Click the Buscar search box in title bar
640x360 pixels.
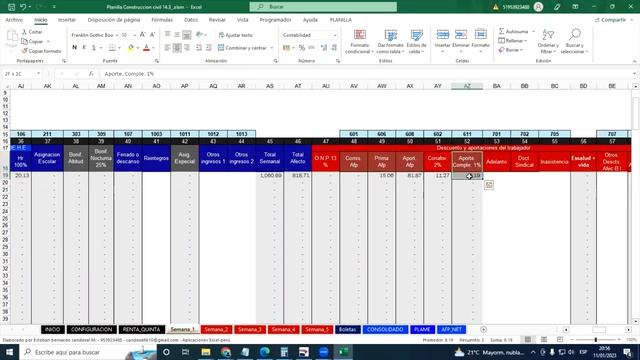[x=323, y=7]
